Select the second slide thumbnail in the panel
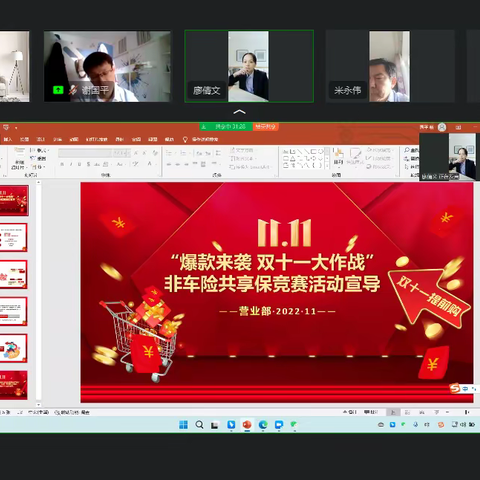 click(13, 237)
